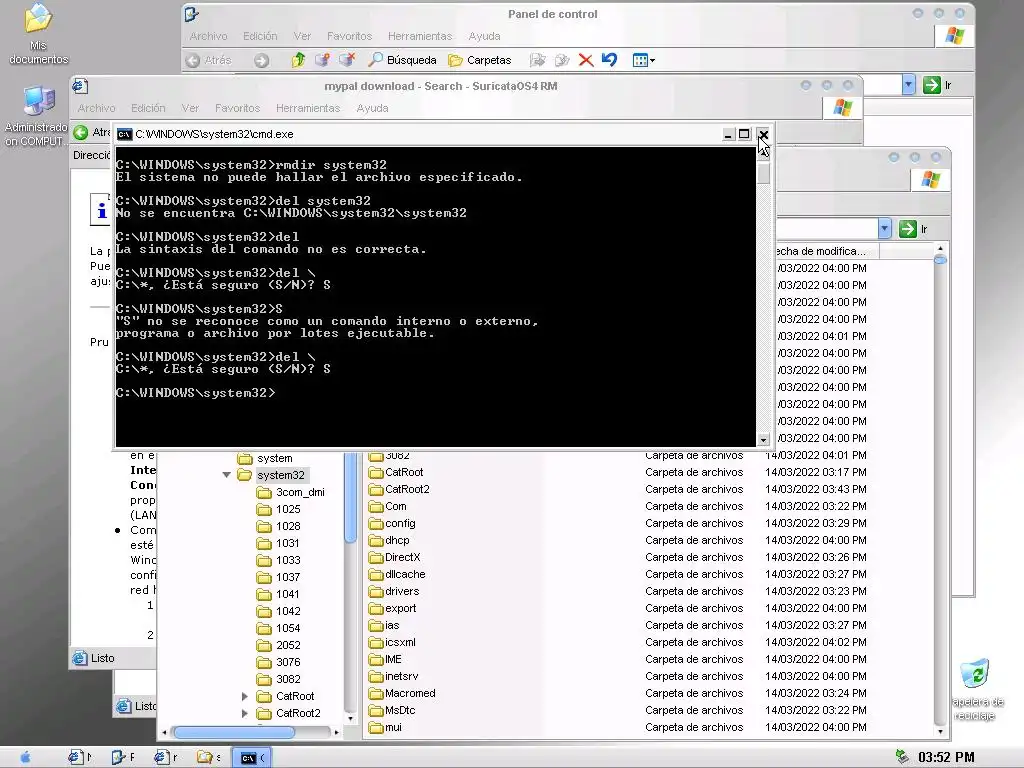The image size is (1024, 768).
Task: Select the 2052 folder in the tree
Action: click(288, 645)
